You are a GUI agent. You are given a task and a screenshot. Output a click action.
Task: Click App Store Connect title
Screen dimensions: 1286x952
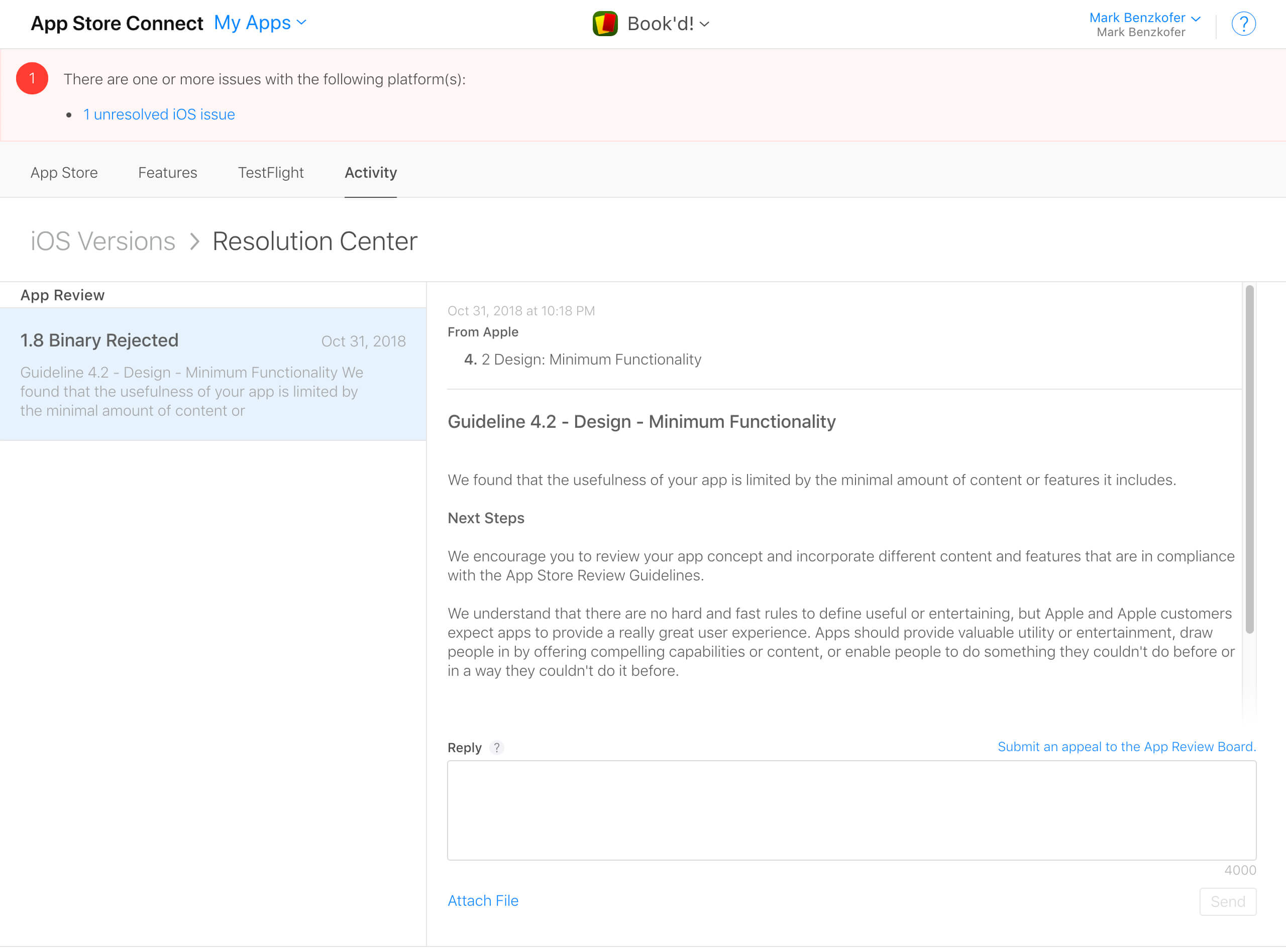[117, 23]
